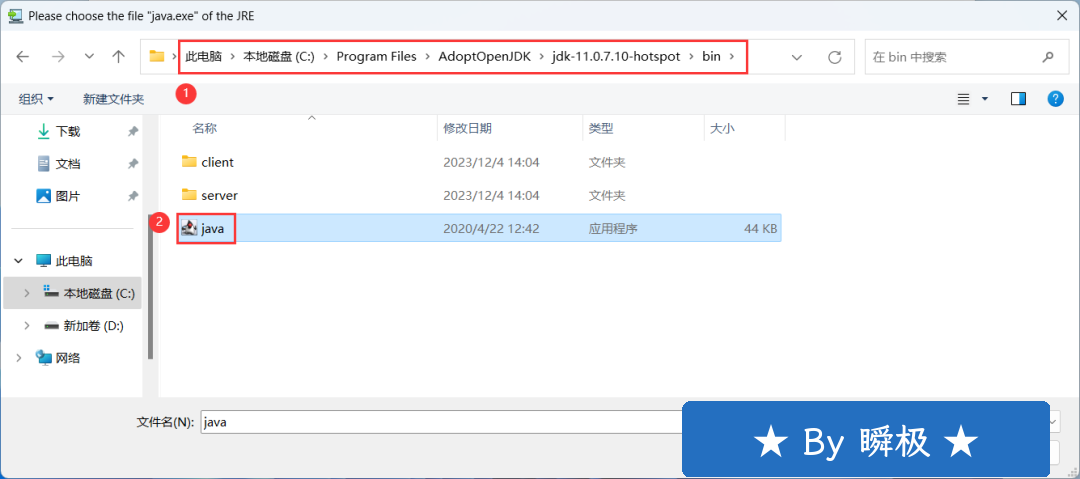Sort by 修改日期 column header

coord(467,128)
